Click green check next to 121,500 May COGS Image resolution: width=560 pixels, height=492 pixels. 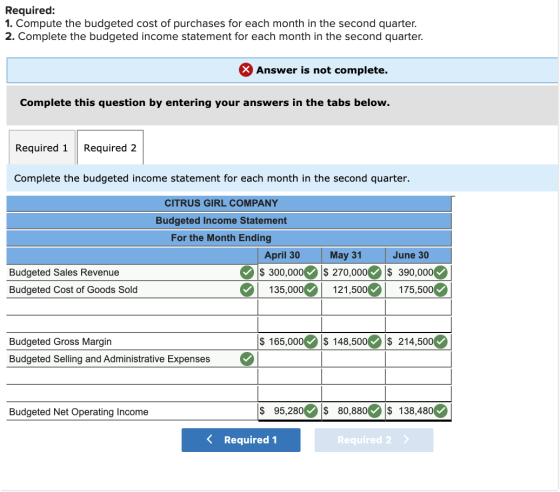point(375,290)
